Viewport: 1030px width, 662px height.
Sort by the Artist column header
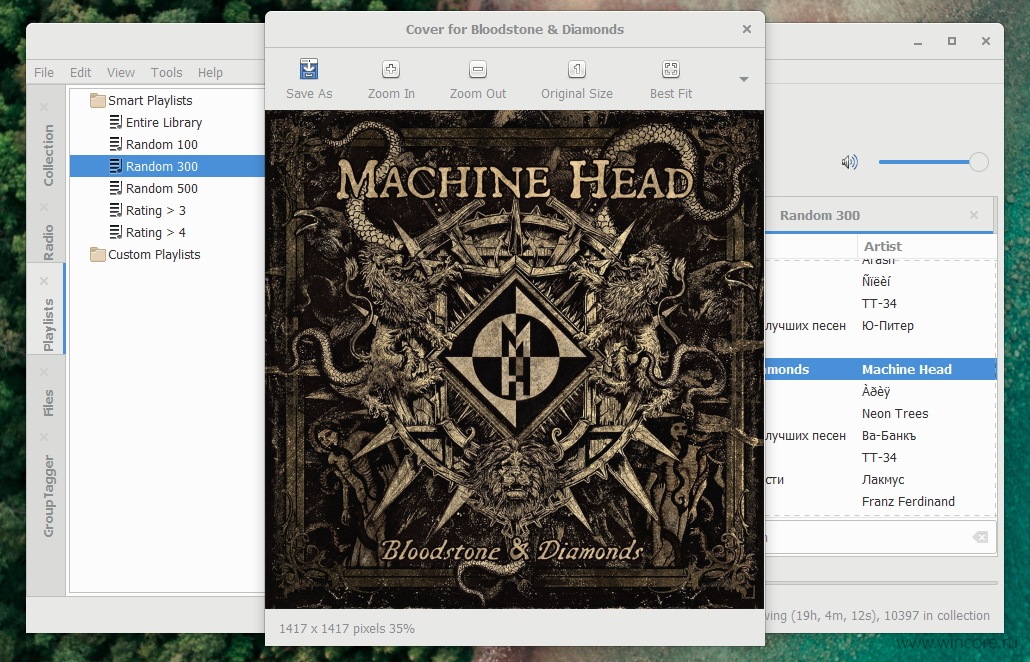(x=882, y=246)
